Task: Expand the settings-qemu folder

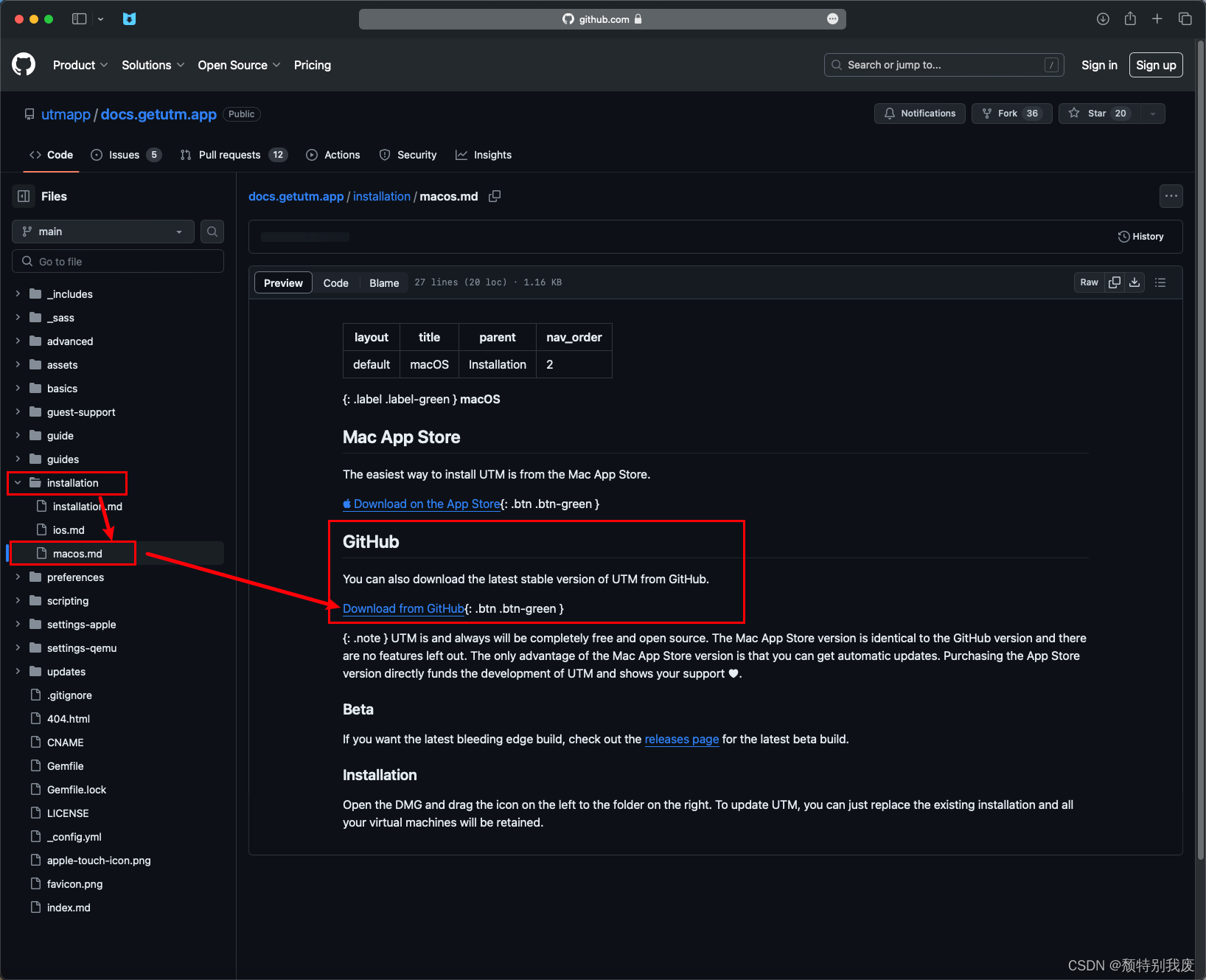Action: pyautogui.click(x=18, y=648)
